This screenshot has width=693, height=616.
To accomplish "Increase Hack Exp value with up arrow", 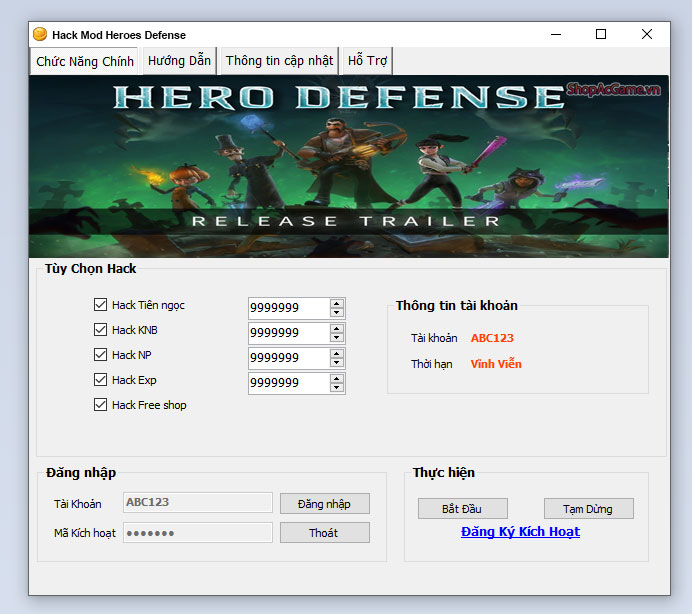I will 337,379.
